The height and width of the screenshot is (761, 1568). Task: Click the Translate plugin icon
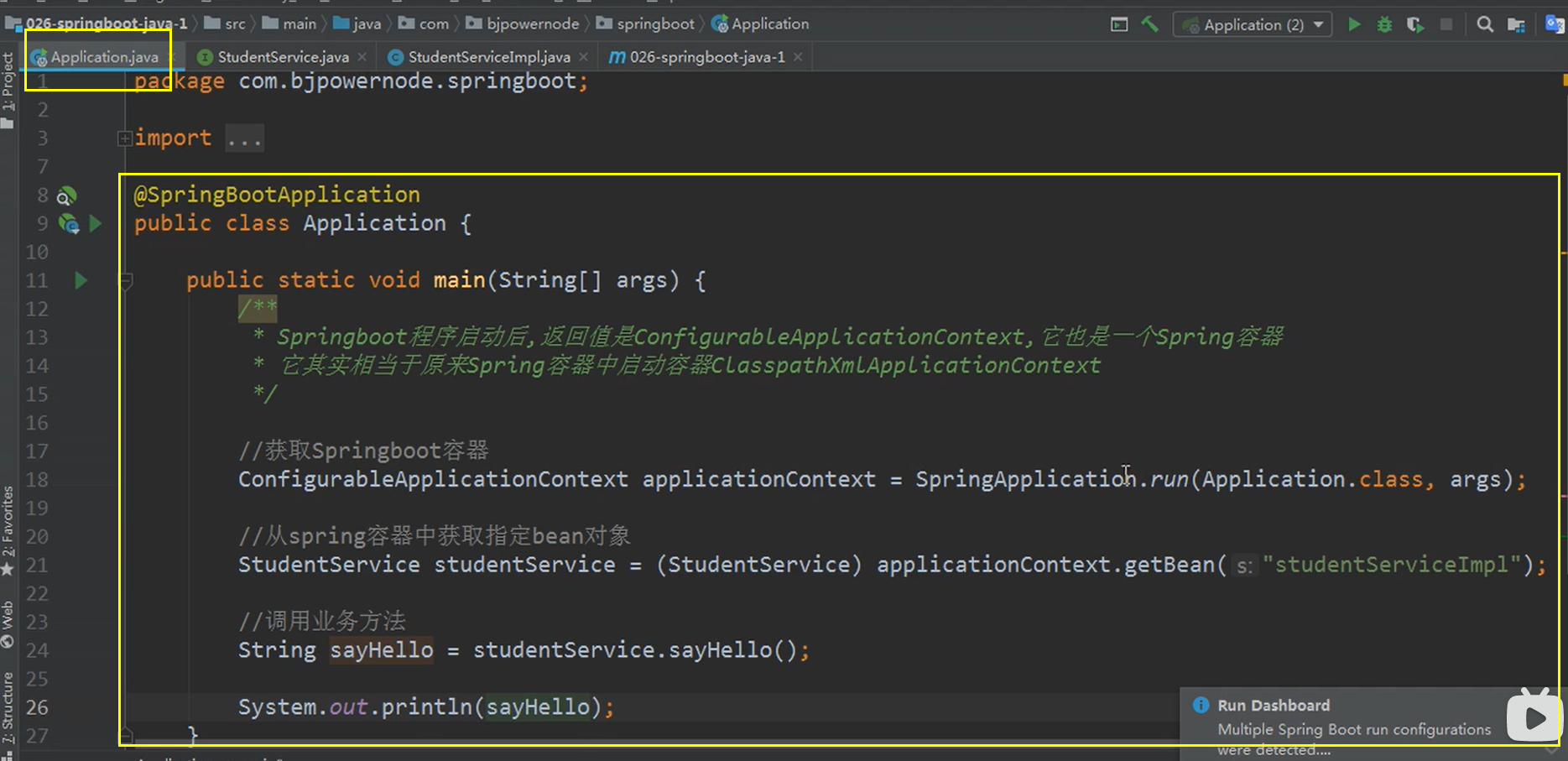pyautogui.click(x=1555, y=23)
